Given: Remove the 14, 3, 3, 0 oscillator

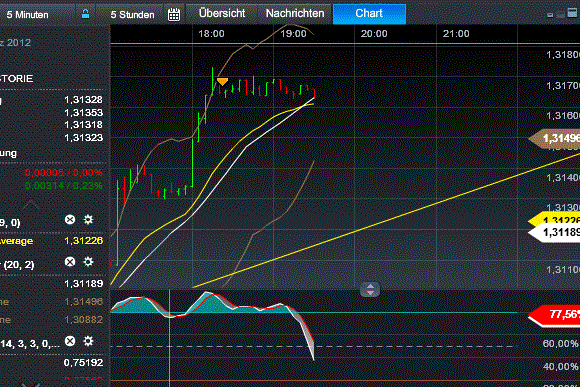Looking at the screenshot, I should point(70,341).
